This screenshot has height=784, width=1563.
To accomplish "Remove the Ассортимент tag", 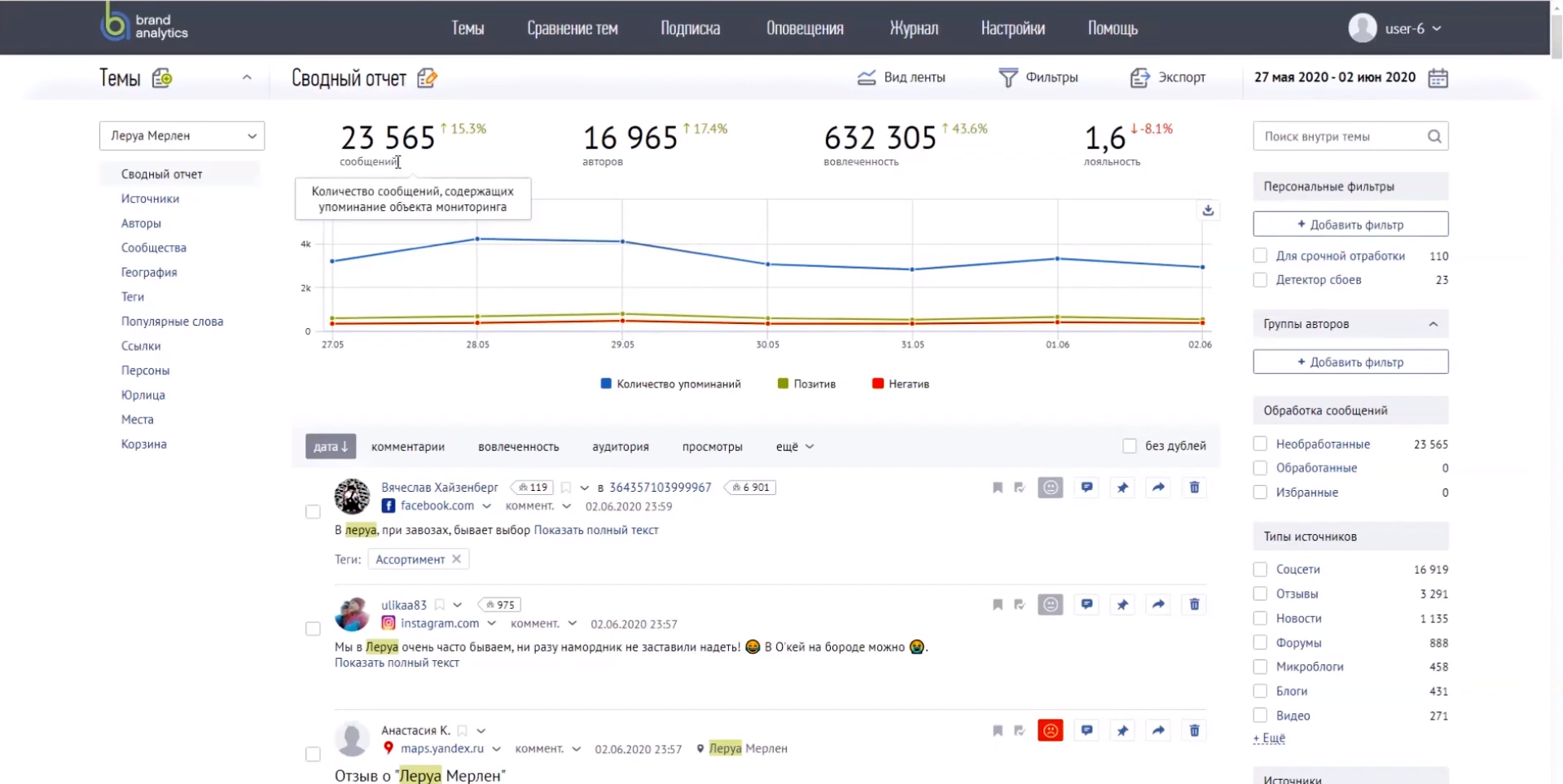I will pos(457,559).
